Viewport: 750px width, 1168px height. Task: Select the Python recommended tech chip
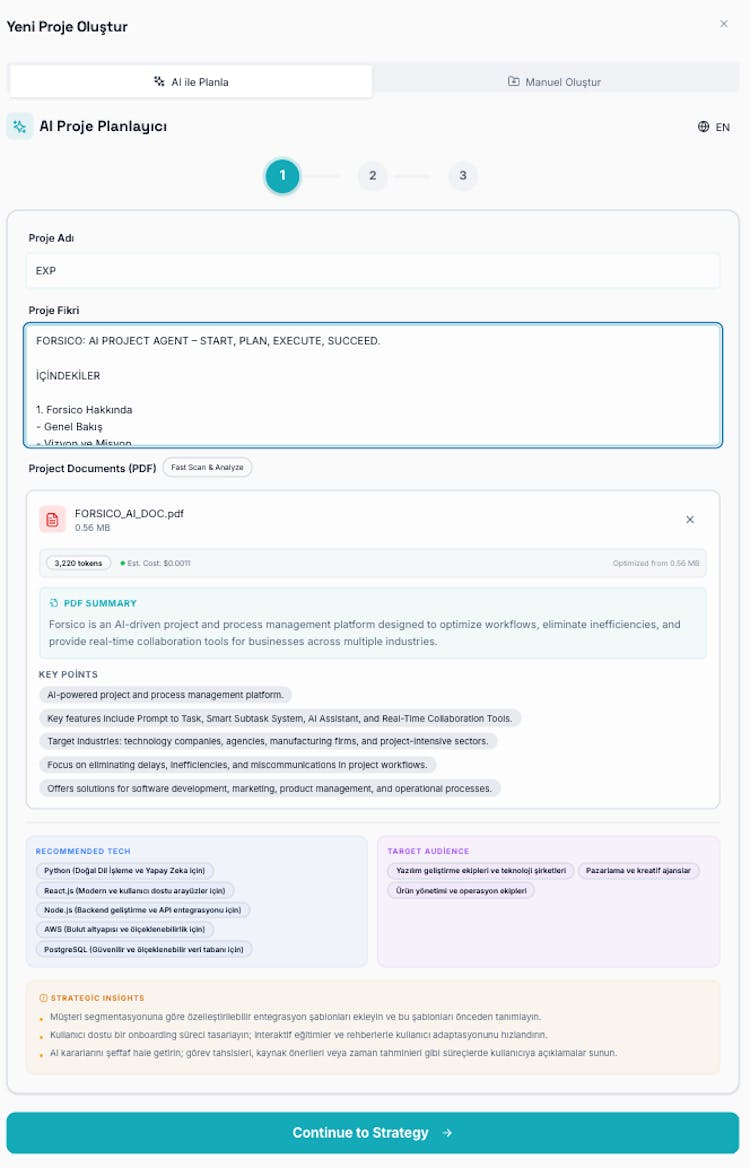click(124, 871)
